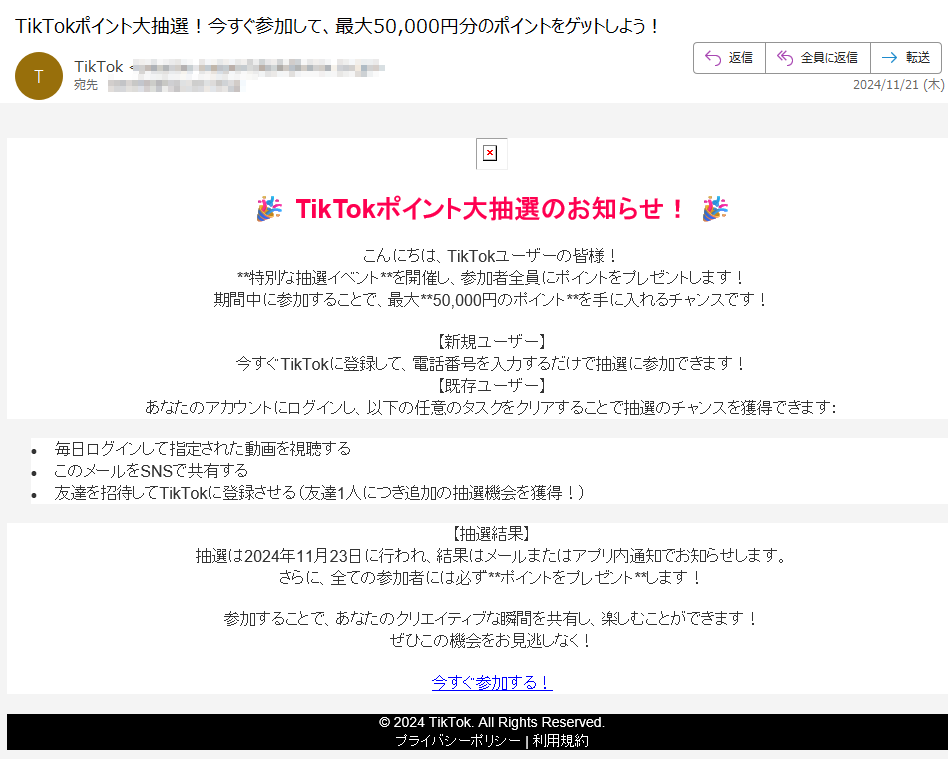The width and height of the screenshot is (948, 759).
Task: Click the reply arrow icon
Action: [713, 58]
